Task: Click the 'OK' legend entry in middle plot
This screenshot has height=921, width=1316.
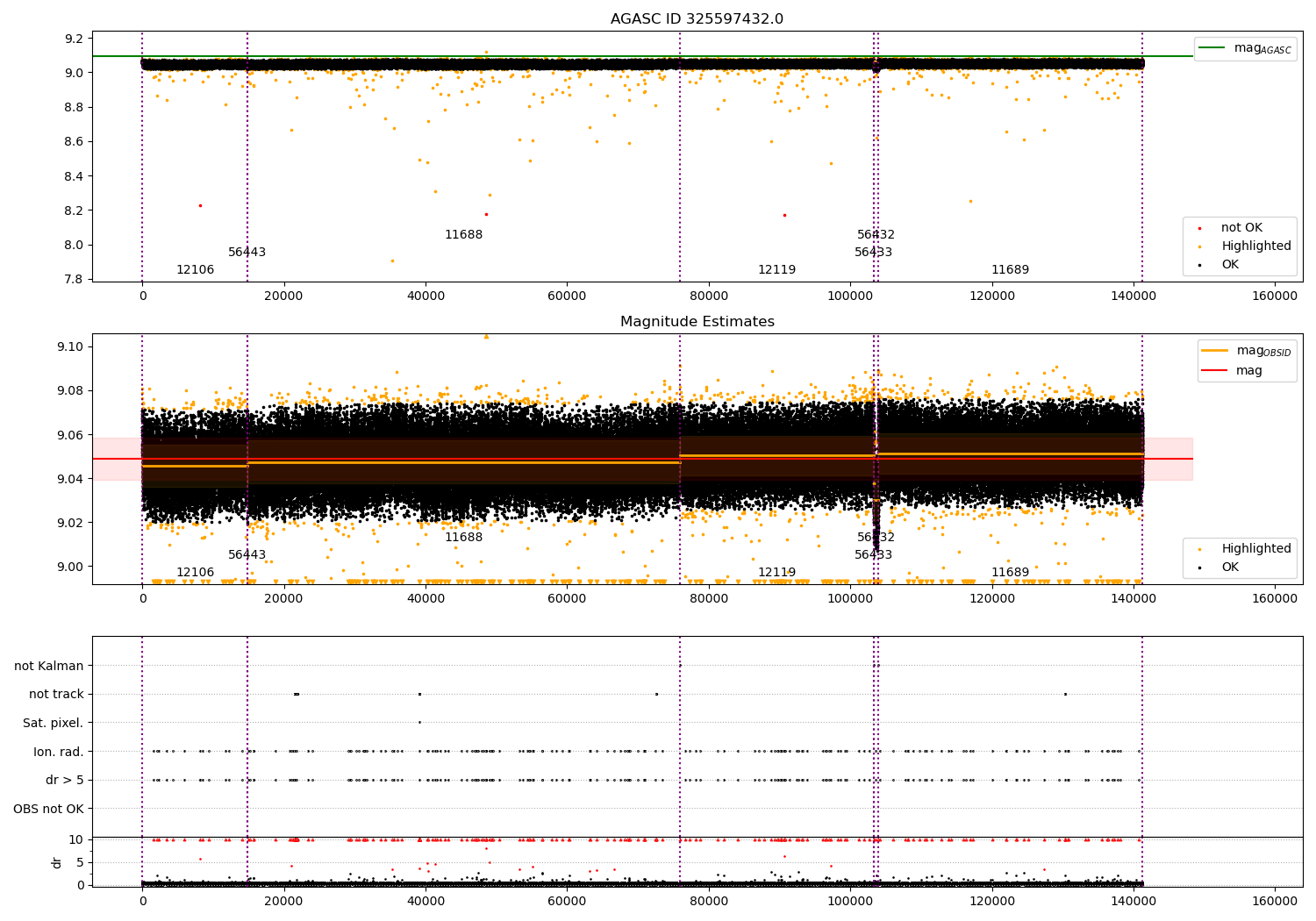Action: coord(1239,568)
